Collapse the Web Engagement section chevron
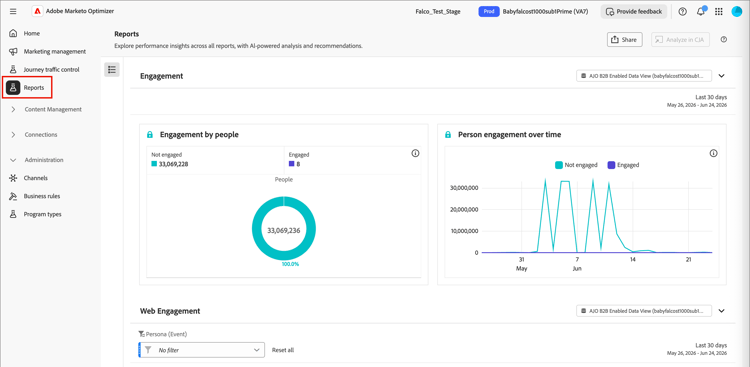750x367 pixels. click(x=722, y=311)
